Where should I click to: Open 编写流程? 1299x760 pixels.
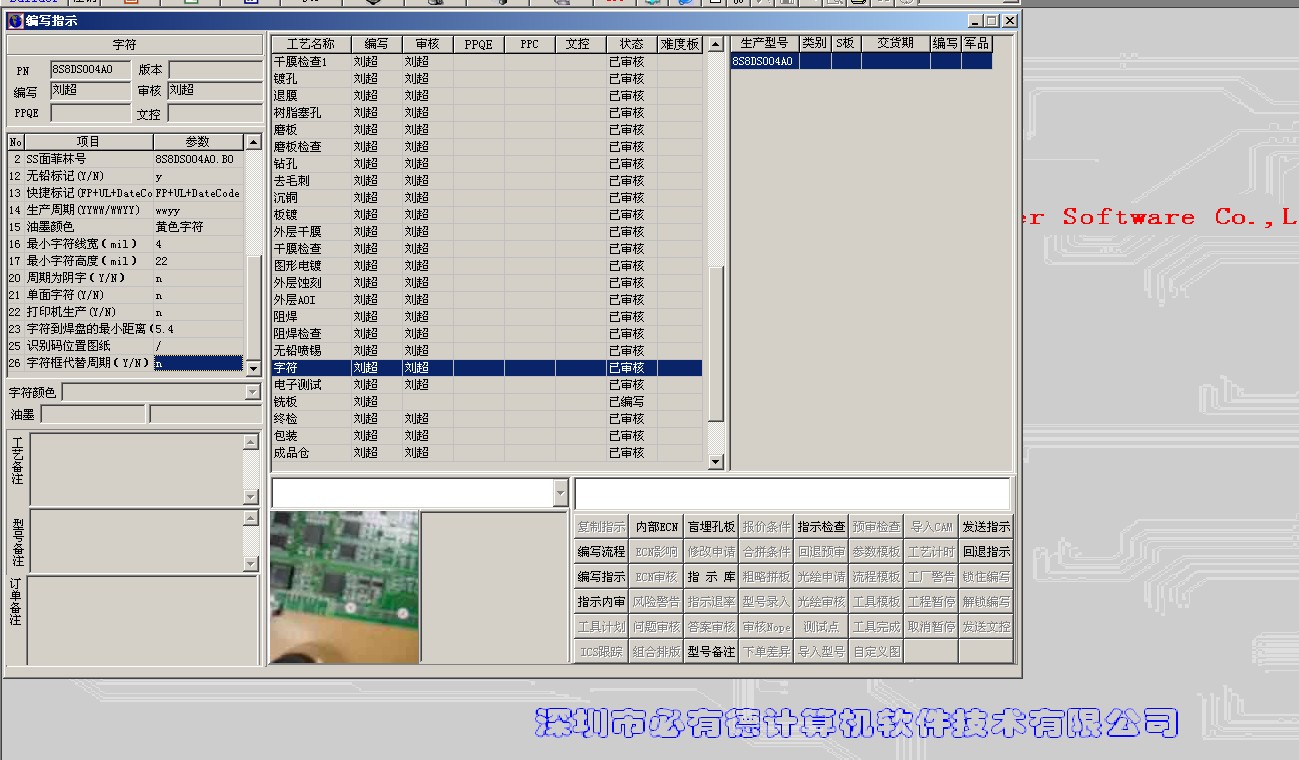pos(601,551)
